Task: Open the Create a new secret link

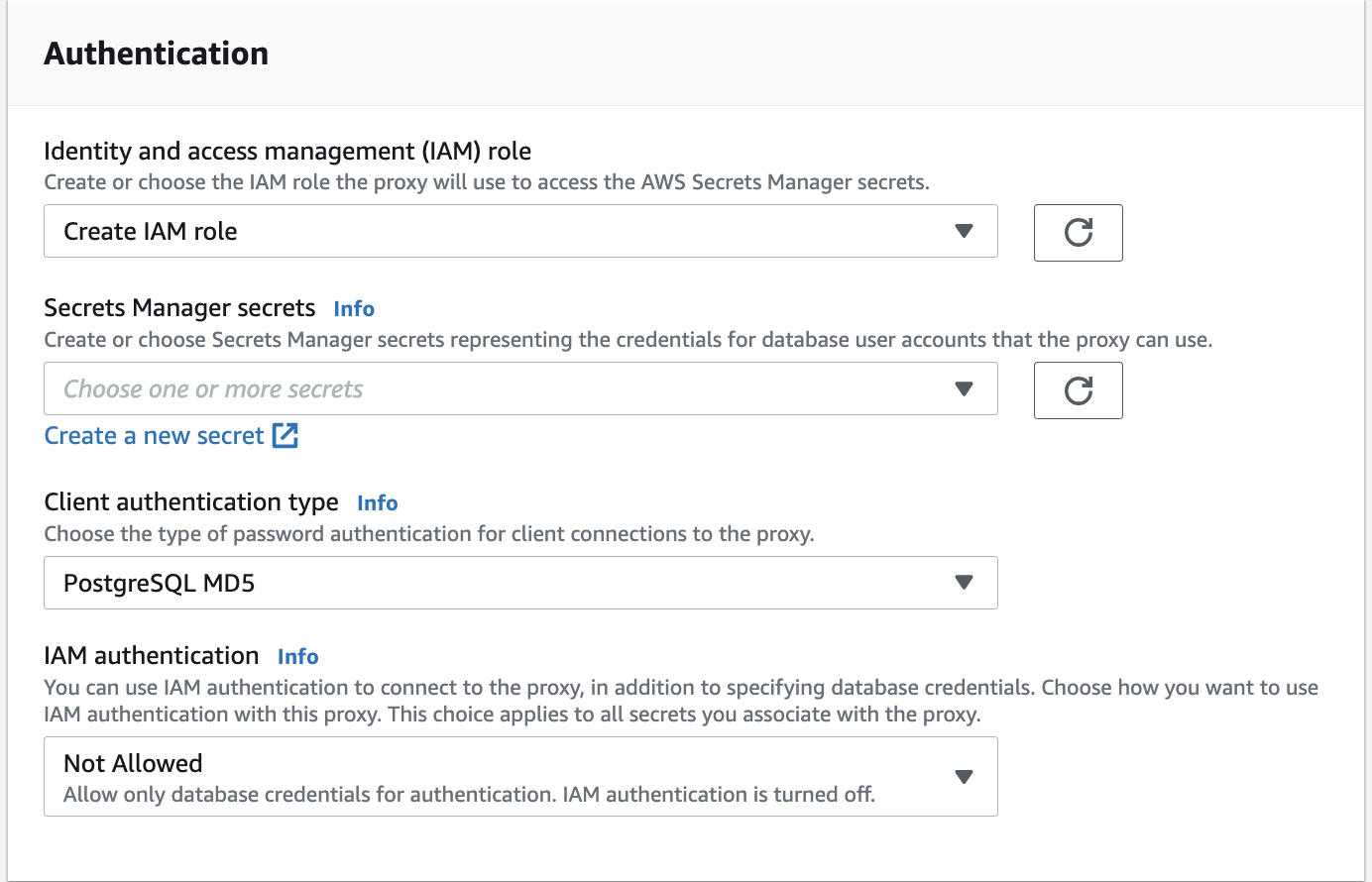Action: tap(155, 436)
